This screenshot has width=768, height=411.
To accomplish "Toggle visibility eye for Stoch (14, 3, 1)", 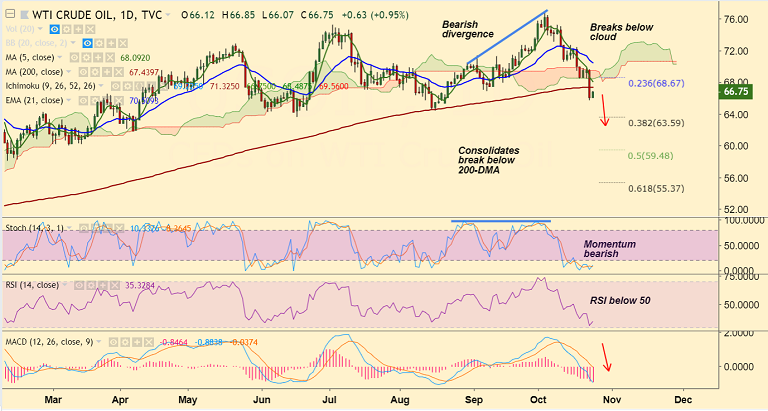I will point(84,228).
